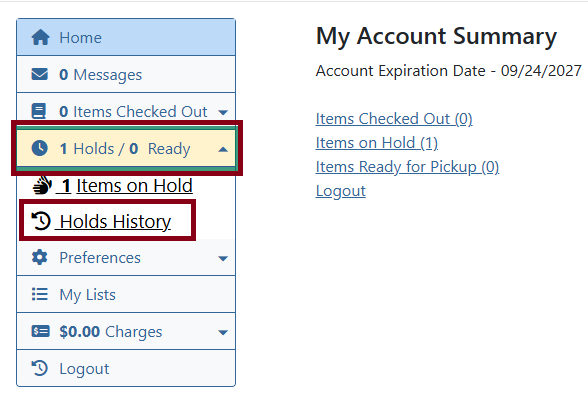The width and height of the screenshot is (588, 399).
Task: Click the Logout link in the account summary
Action: [340, 191]
